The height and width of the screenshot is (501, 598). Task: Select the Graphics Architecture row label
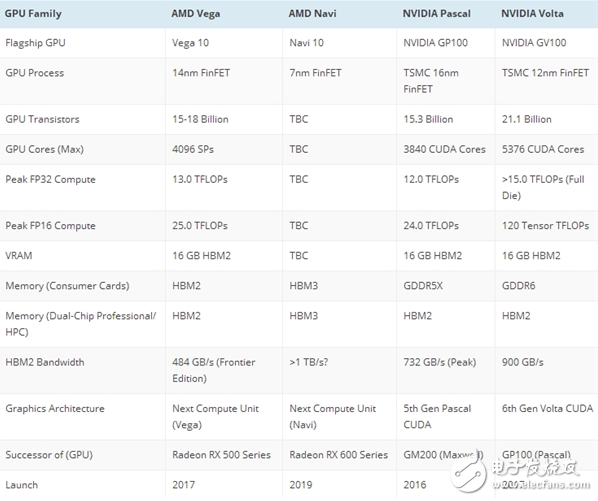[55, 409]
